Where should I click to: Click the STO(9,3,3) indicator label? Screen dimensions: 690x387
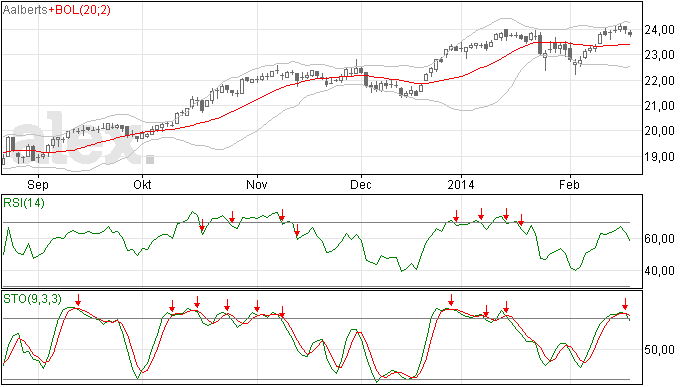click(33, 299)
